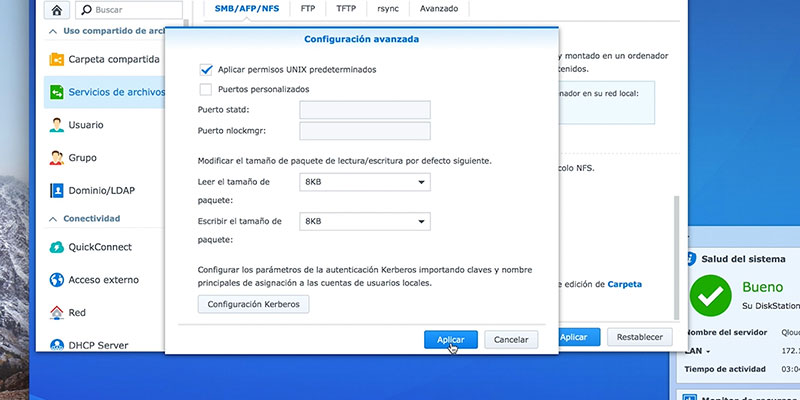Click the Configuración avanzada dialog title
Viewport: 800px width, 400px height.
pos(361,39)
